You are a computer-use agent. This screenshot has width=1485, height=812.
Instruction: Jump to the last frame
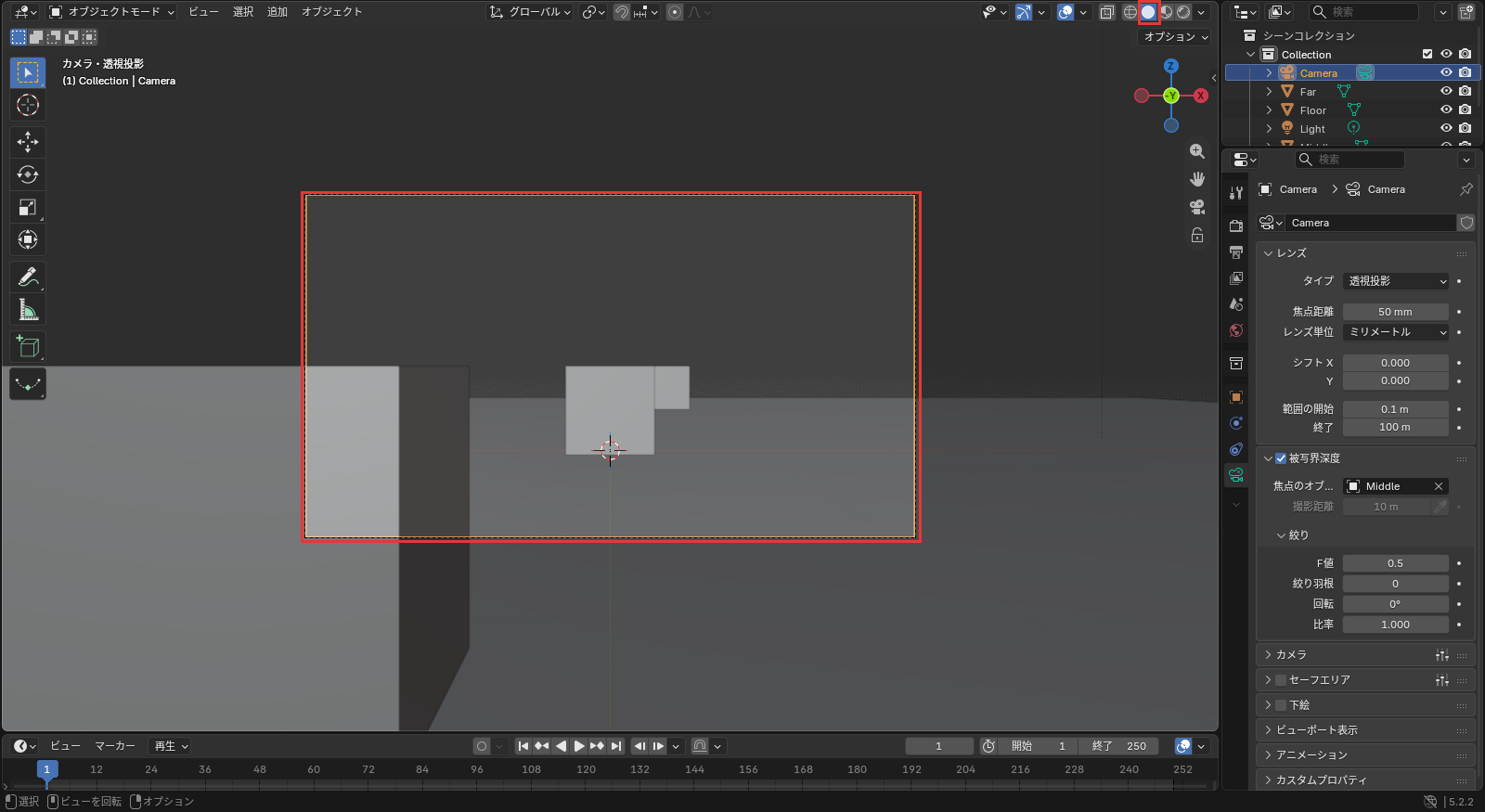[616, 746]
